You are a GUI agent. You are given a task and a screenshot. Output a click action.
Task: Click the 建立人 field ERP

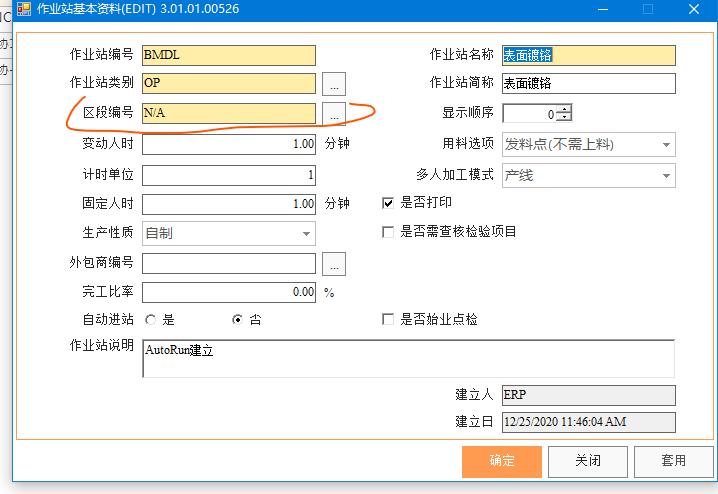point(588,395)
